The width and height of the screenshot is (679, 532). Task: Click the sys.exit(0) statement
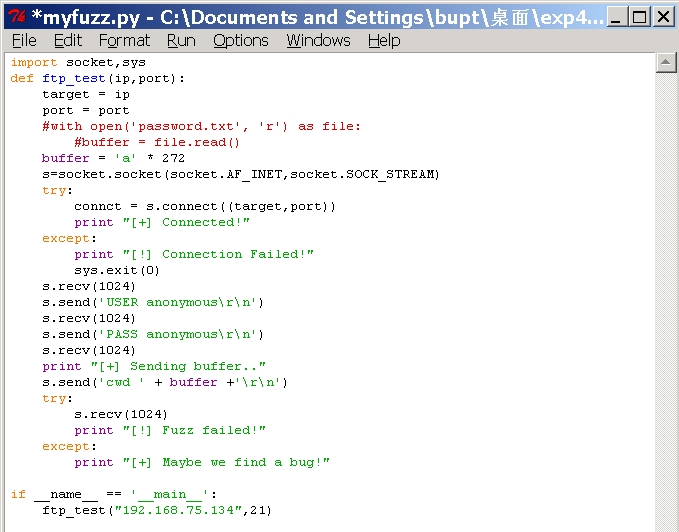coord(116,270)
